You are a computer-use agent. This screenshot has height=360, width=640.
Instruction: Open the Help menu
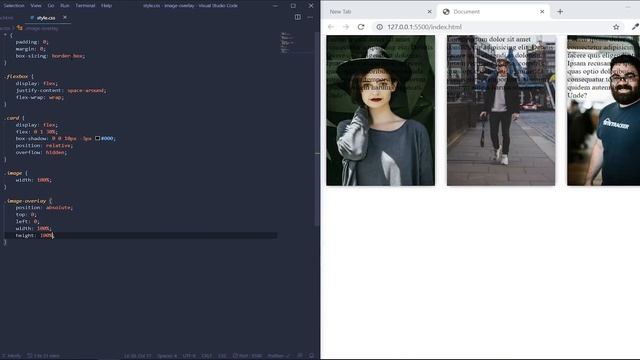click(106, 6)
